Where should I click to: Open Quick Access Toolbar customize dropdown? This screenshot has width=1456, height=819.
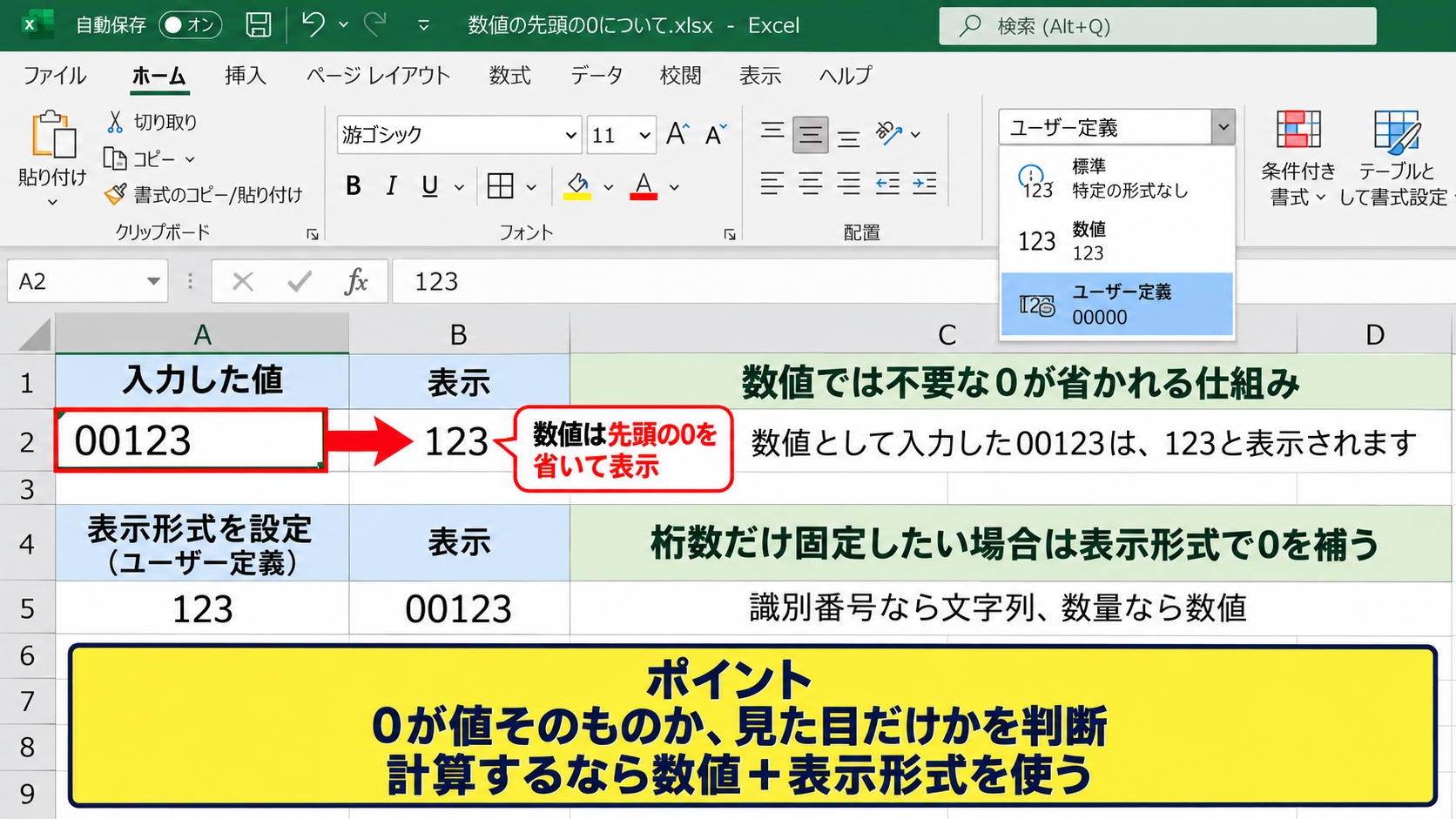(x=423, y=25)
